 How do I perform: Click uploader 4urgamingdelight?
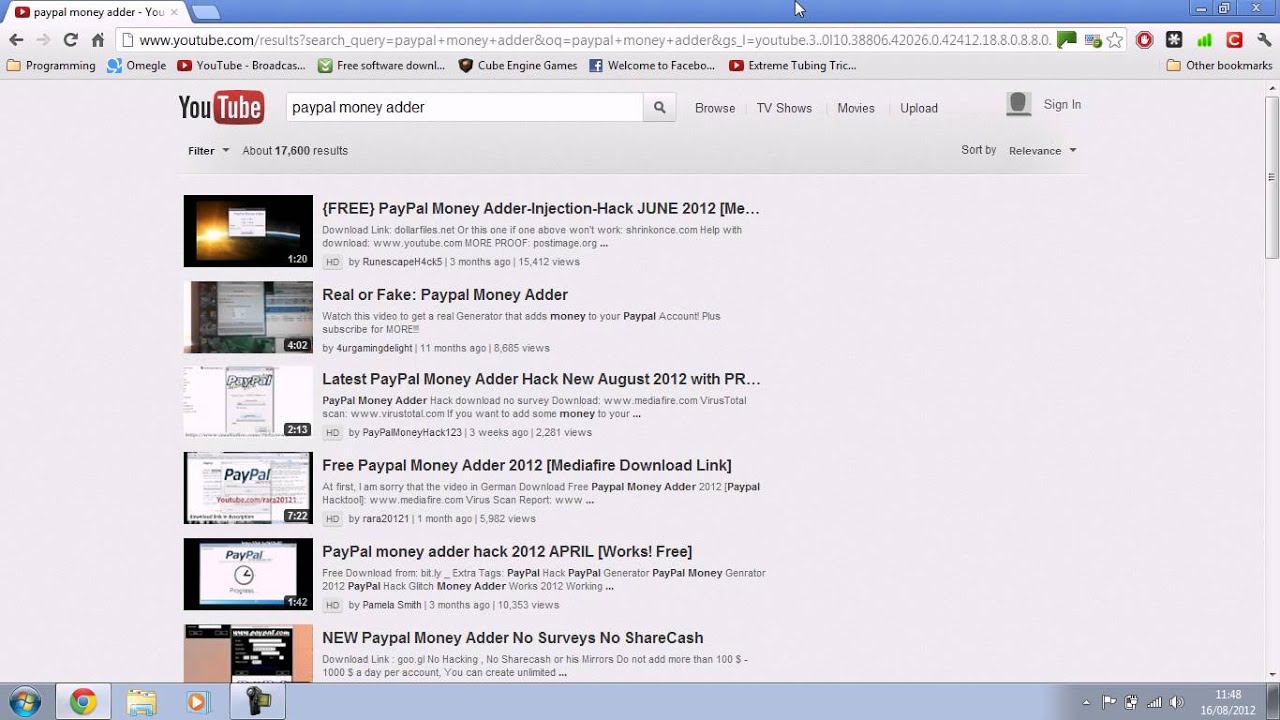(374, 348)
